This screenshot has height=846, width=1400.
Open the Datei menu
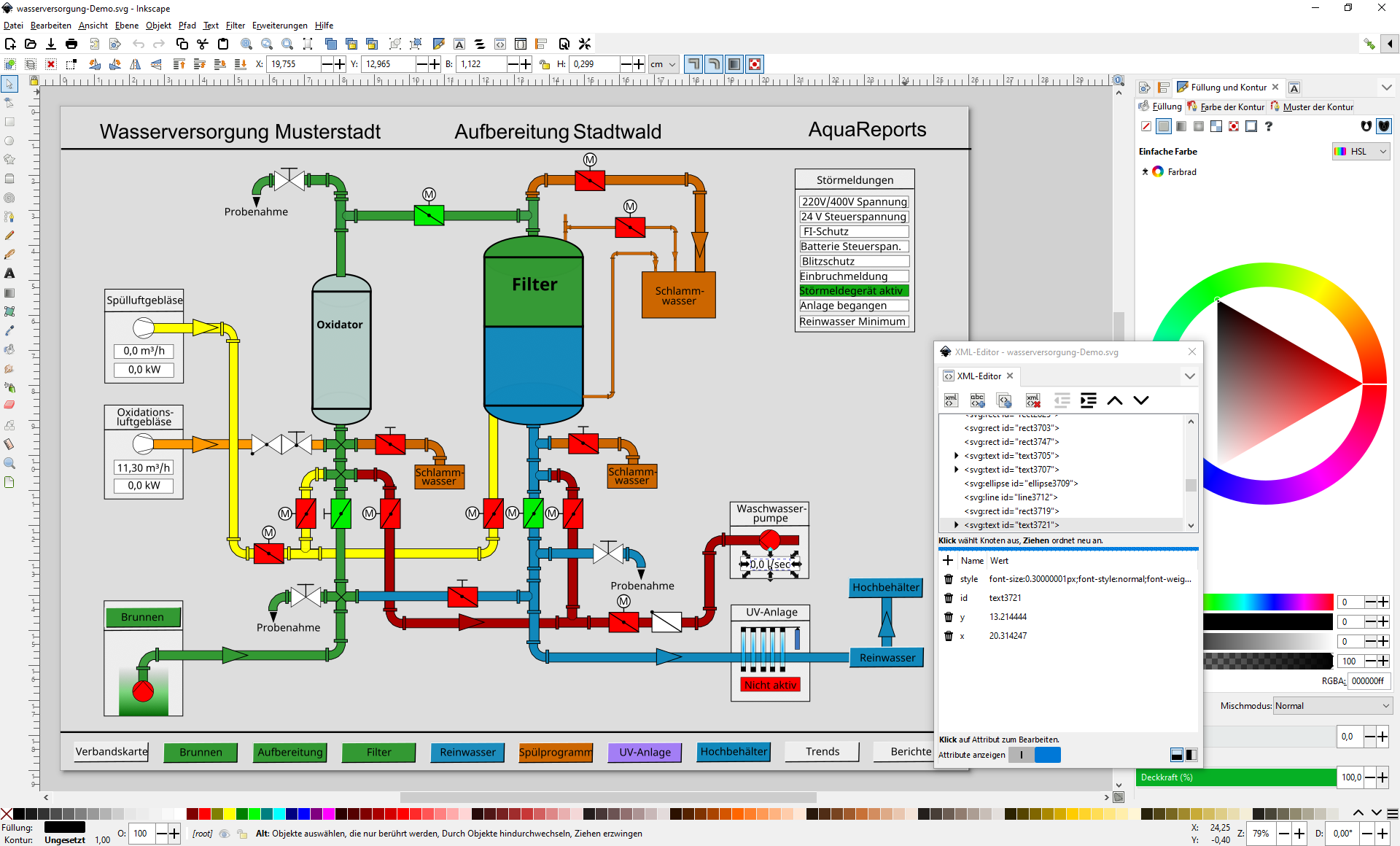[13, 26]
